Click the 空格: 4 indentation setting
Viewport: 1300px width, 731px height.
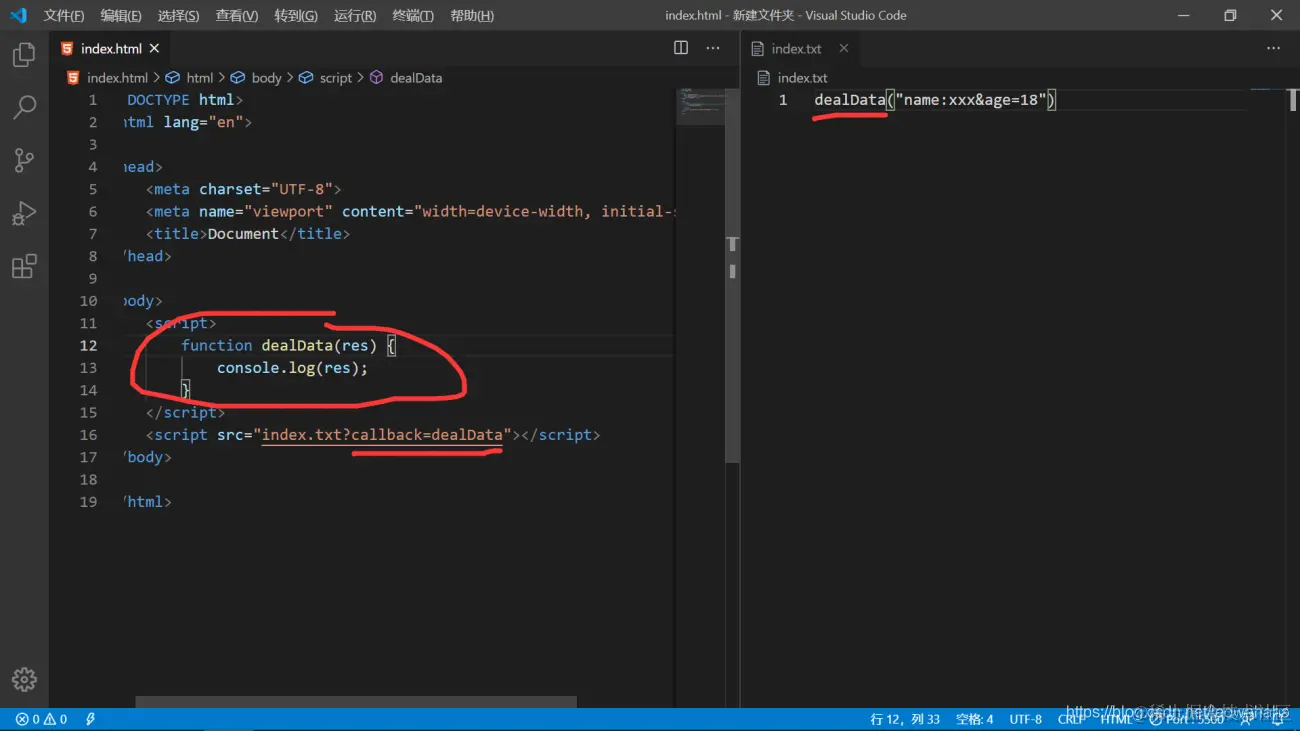point(975,719)
